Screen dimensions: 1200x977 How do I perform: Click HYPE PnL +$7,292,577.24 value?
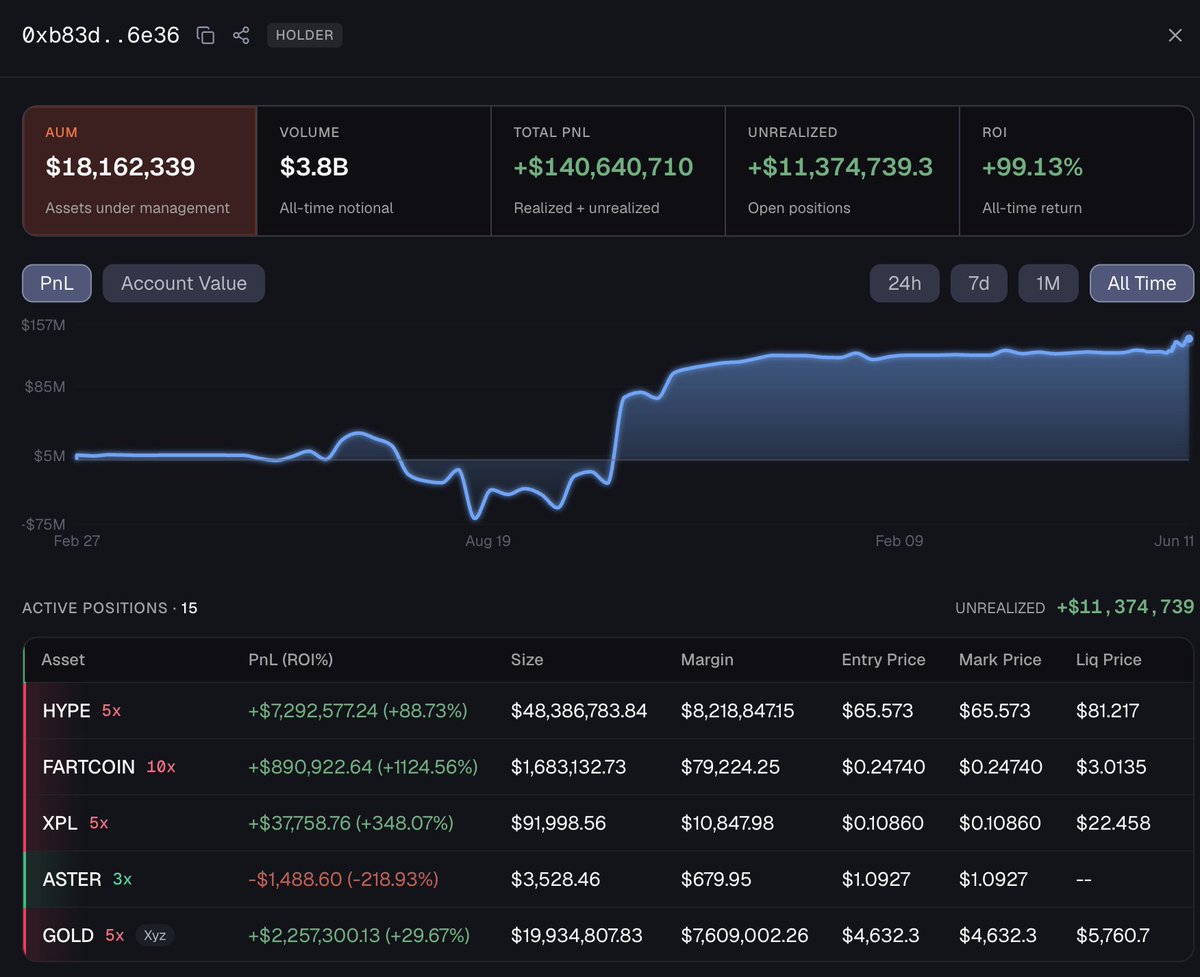pos(358,711)
